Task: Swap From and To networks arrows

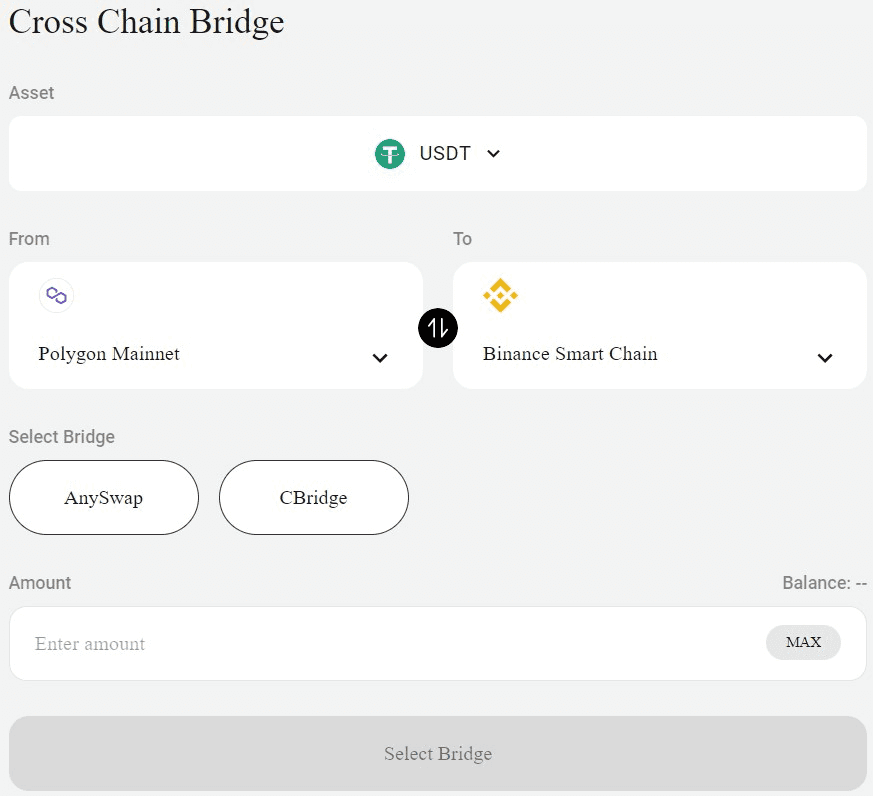Action: (438, 328)
